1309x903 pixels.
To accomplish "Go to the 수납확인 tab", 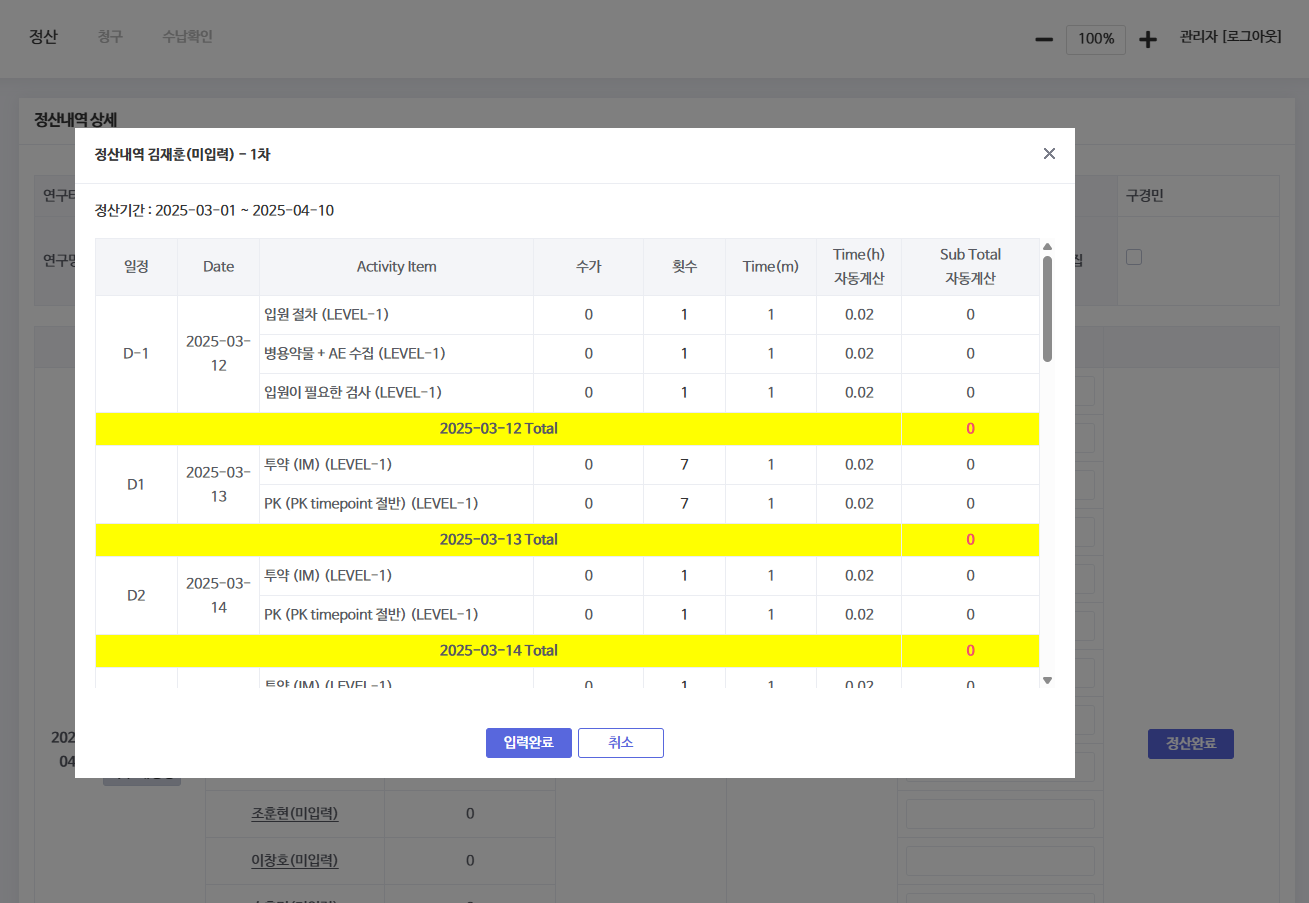I will [x=188, y=37].
